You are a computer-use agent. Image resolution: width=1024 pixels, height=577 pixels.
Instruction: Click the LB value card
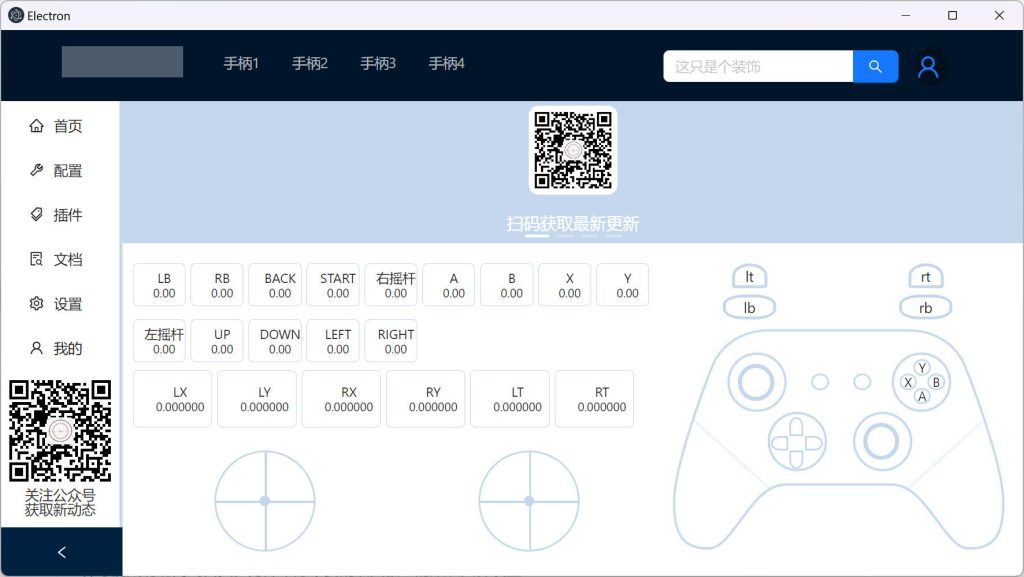coord(159,285)
